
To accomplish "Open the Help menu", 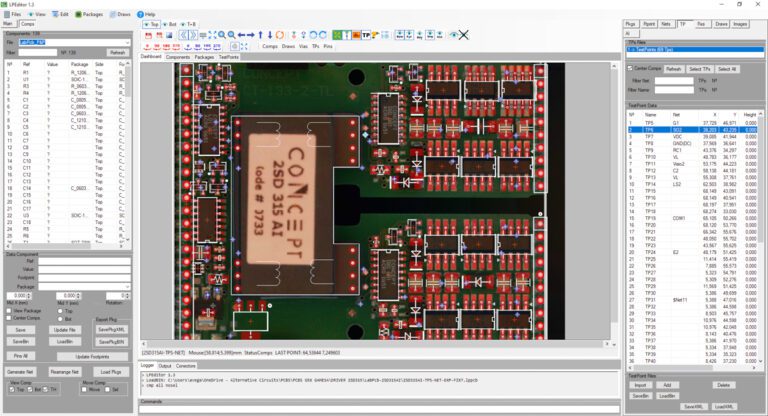I will (146, 14).
